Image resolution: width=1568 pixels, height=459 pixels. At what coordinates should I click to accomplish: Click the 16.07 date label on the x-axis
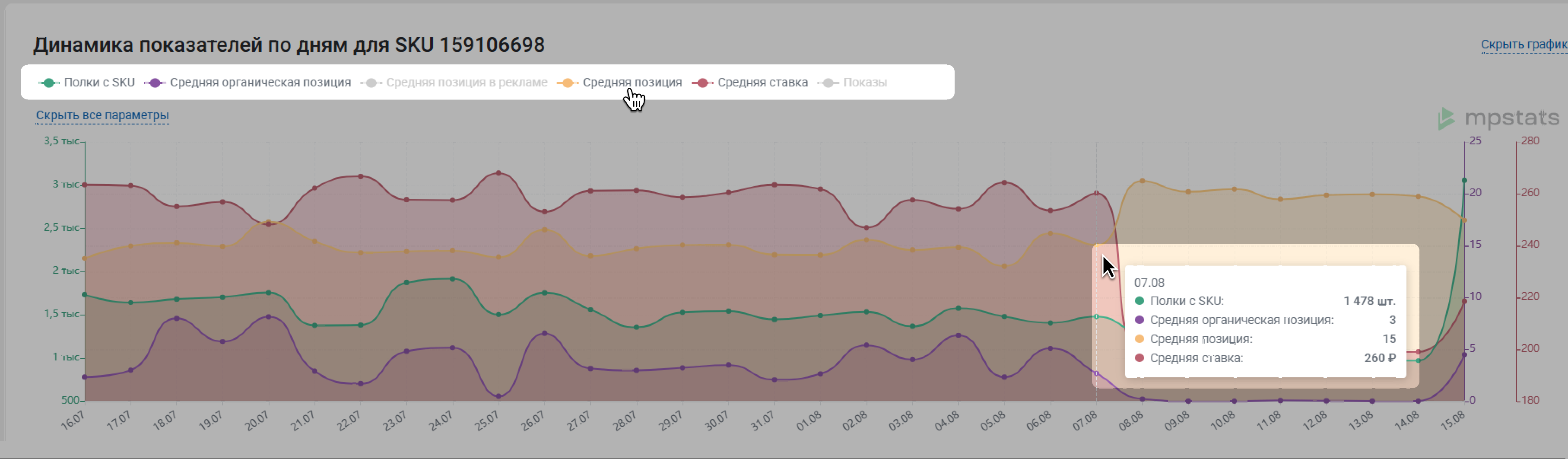pos(74,421)
